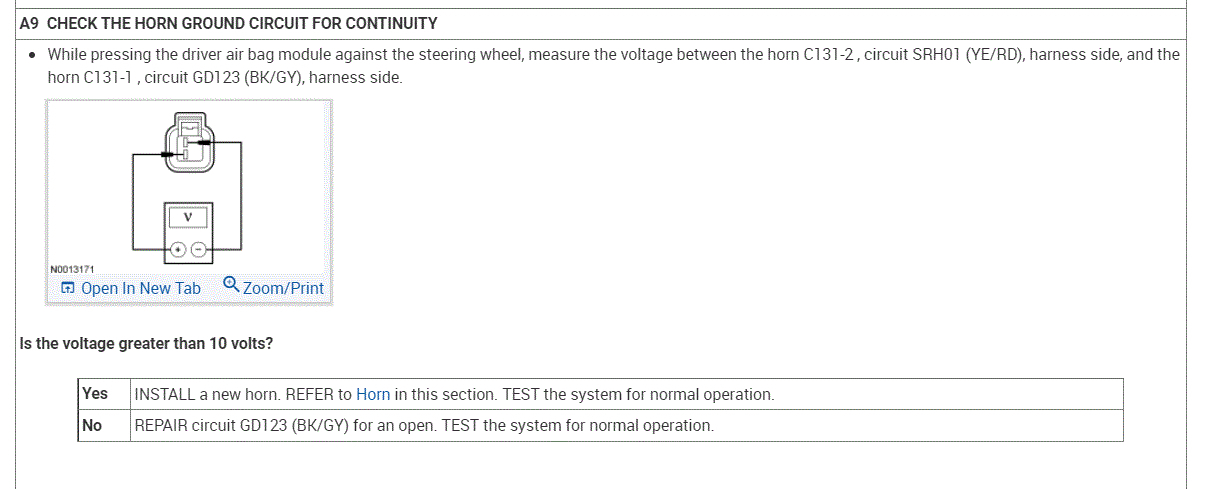This screenshot has width=1206, height=489.
Task: Click the bullet point before the instruction
Action: (33, 55)
